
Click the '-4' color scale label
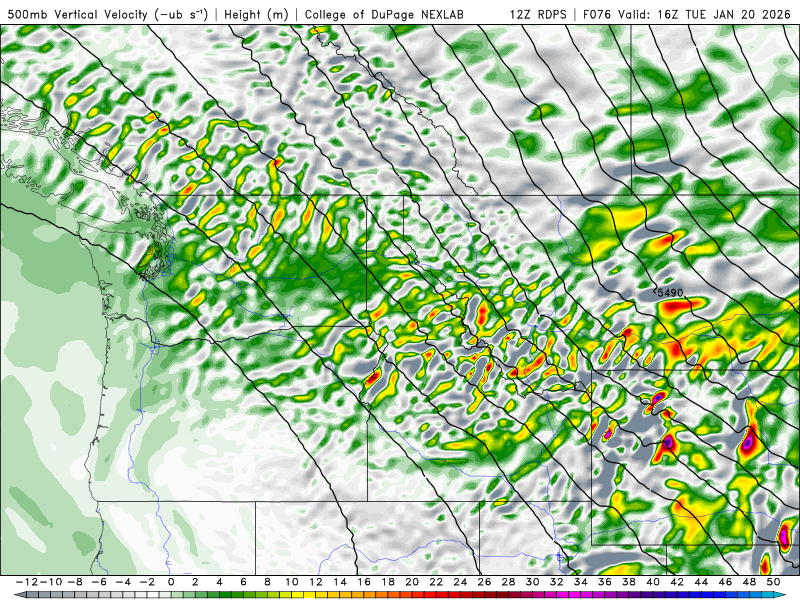123,582
